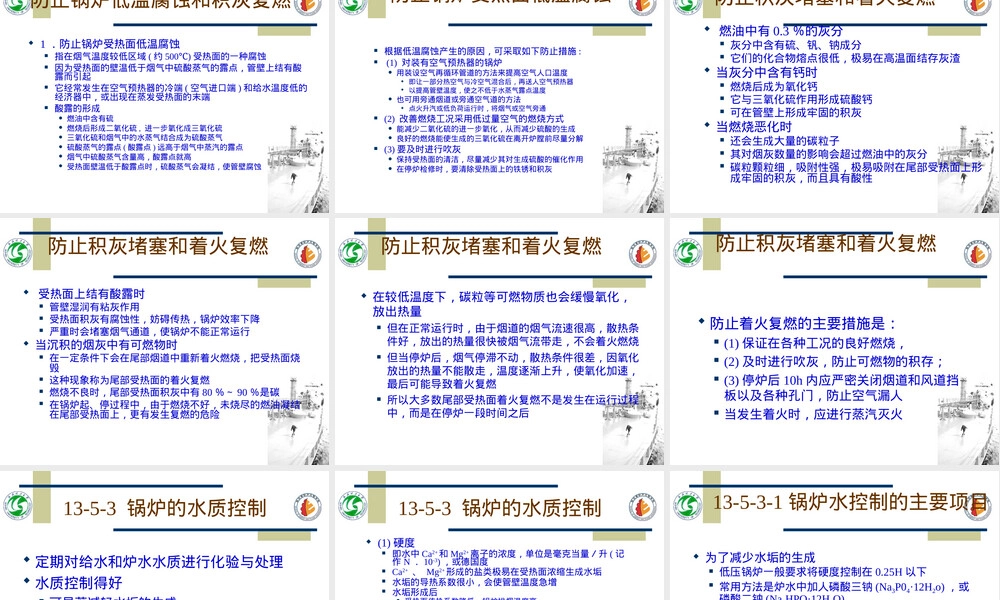The height and width of the screenshot is (600, 1000).
Task: Click the line 水质控制得好
Action: pos(78,583)
